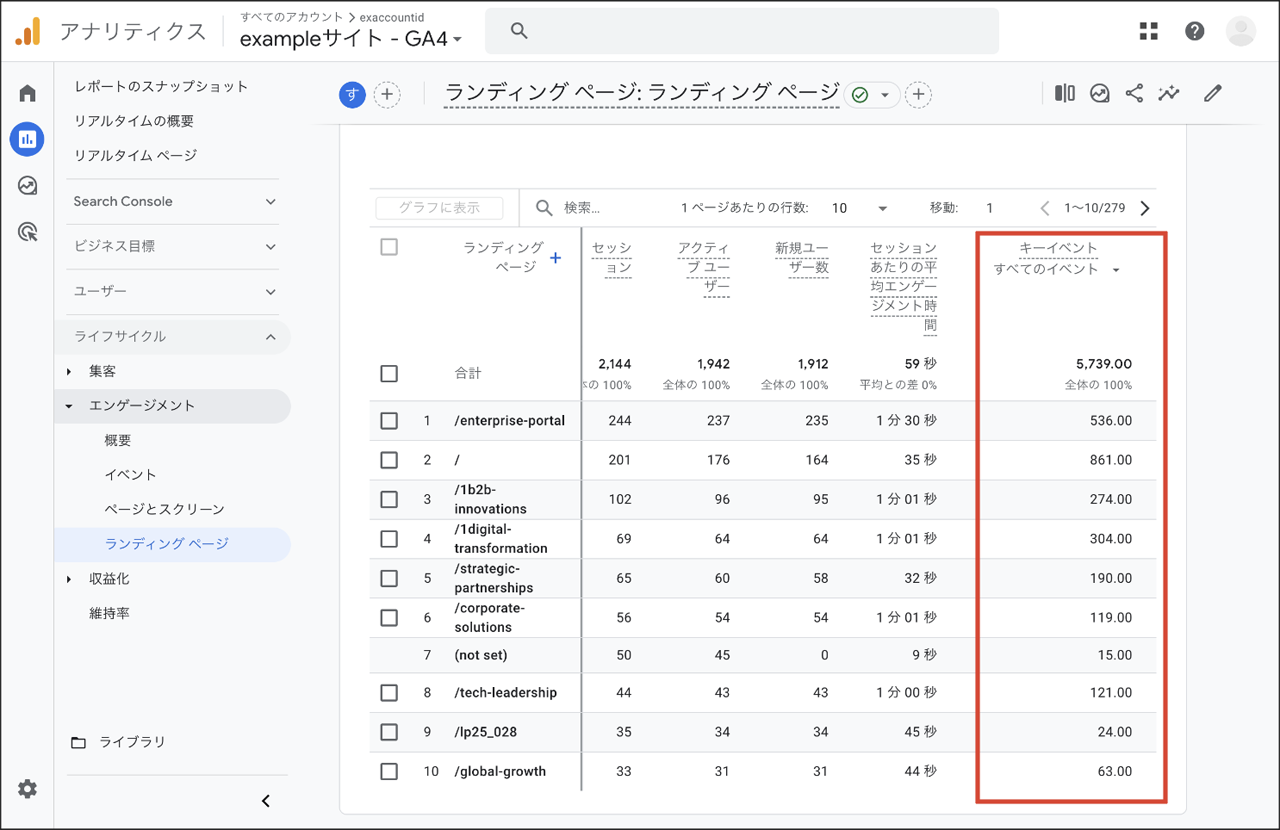This screenshot has height=830, width=1280.
Task: Select the /tech-leadership row checkbox
Action: coord(389,693)
